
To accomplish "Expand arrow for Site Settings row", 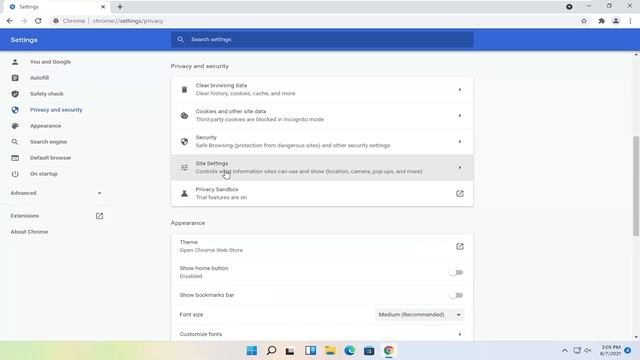I will pyautogui.click(x=460, y=167).
